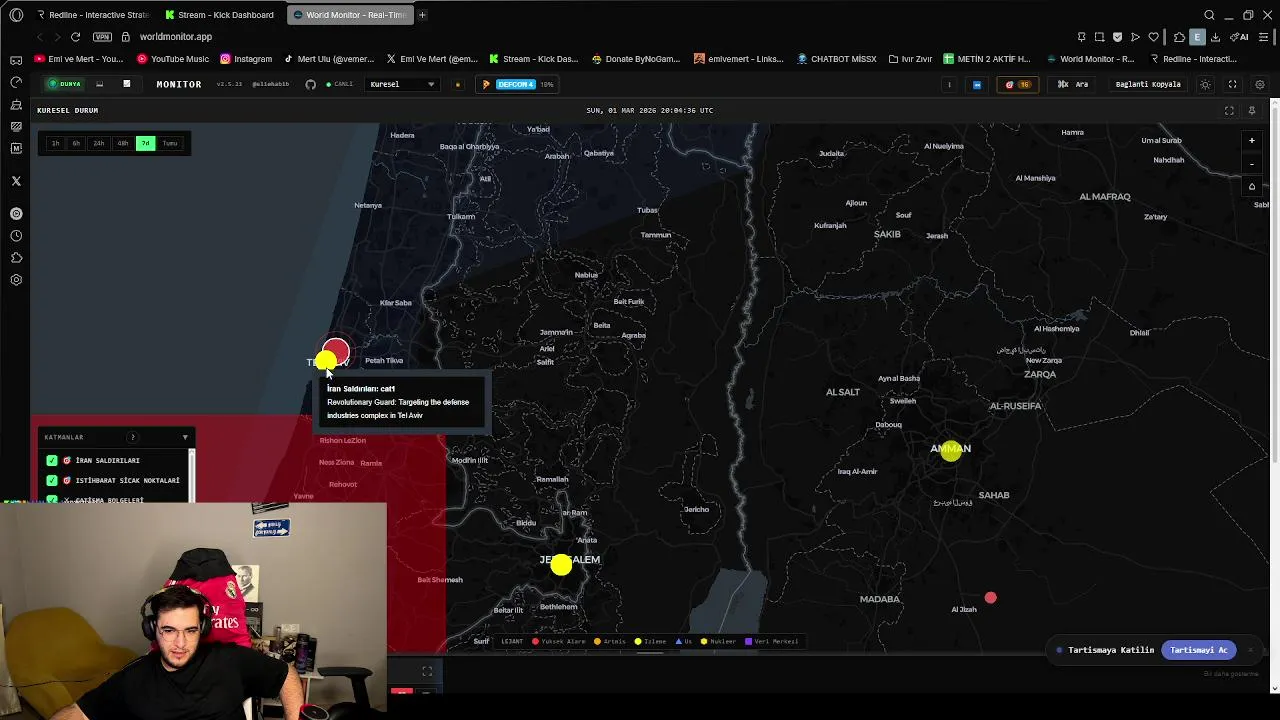Toggle the light/dark theme sun icon
This screenshot has height=720, width=1280.
tap(1205, 84)
